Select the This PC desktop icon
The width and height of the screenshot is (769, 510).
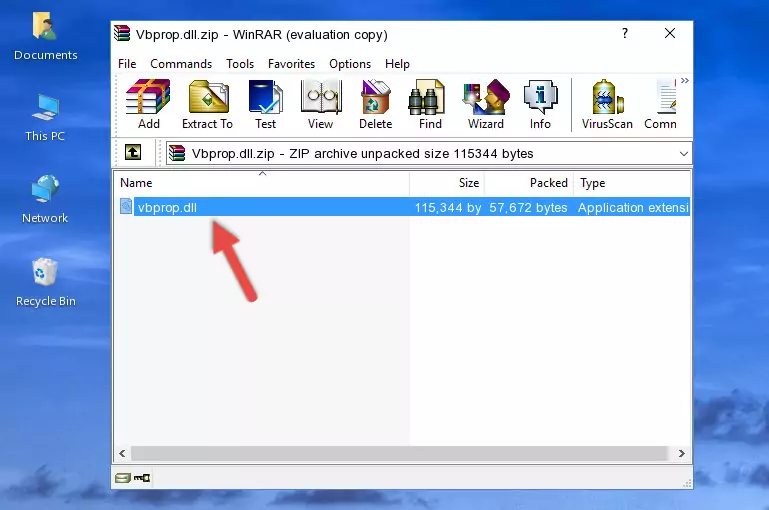45,118
